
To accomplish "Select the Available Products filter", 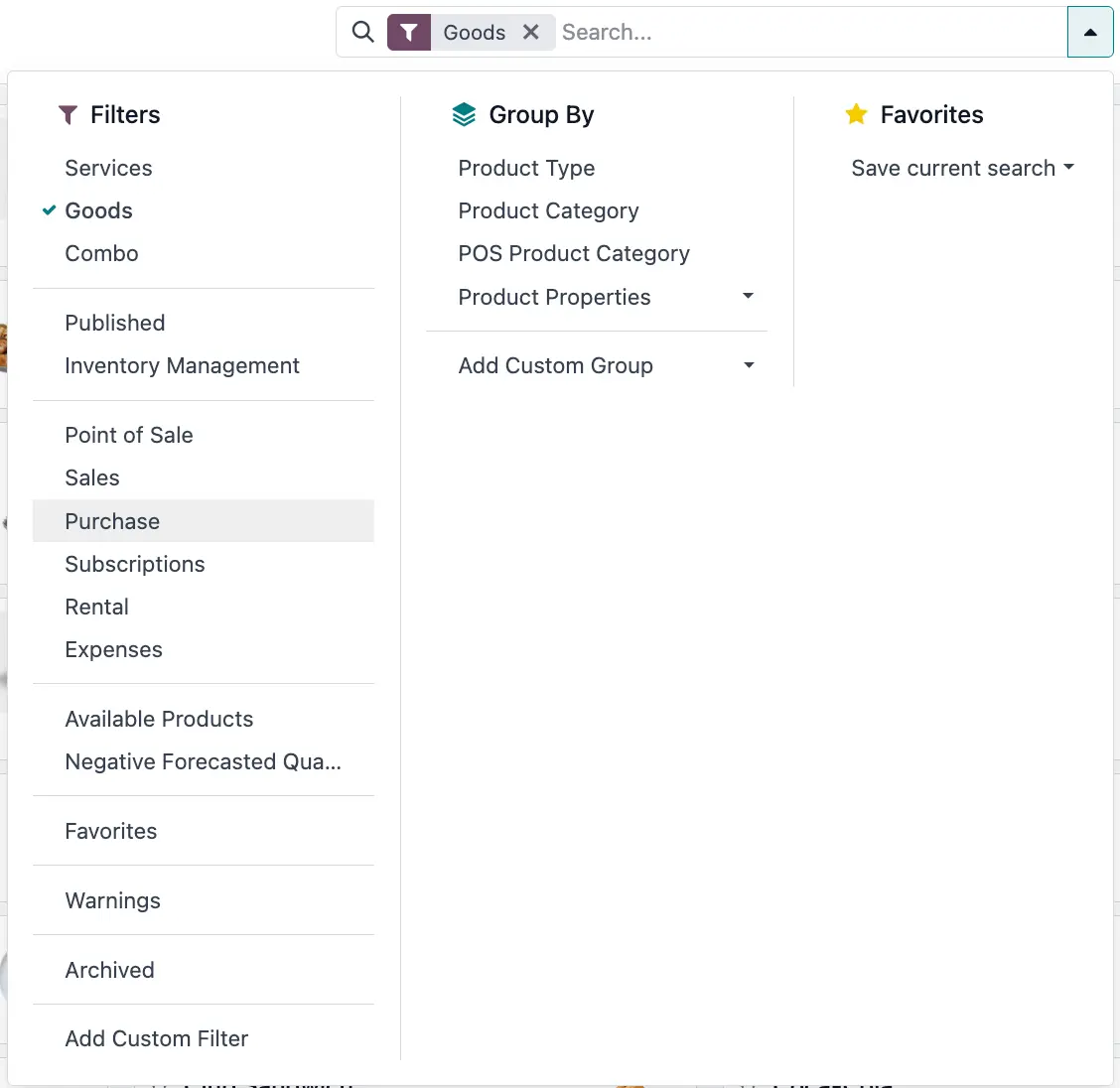I will 204,719.
